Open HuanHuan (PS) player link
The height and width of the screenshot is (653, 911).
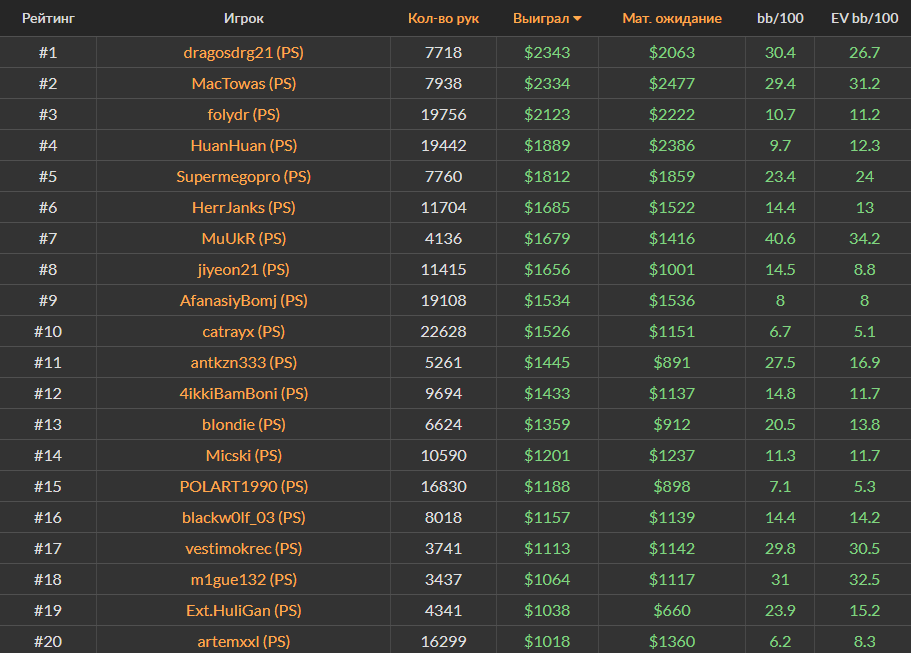click(x=243, y=145)
